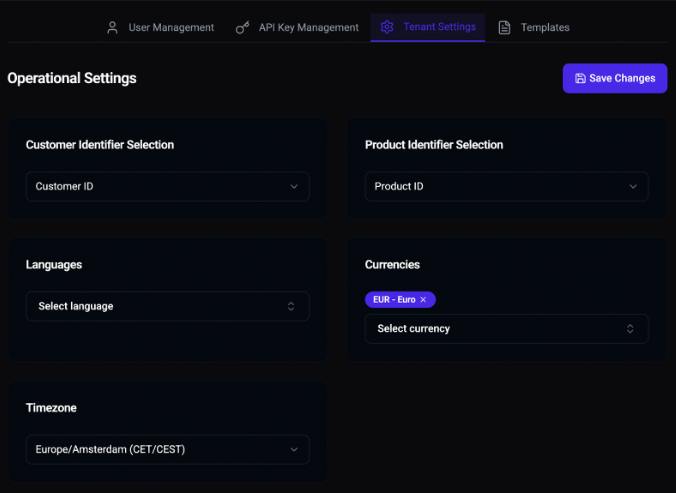Click the Languages selector up-down arrows icon

(291, 306)
